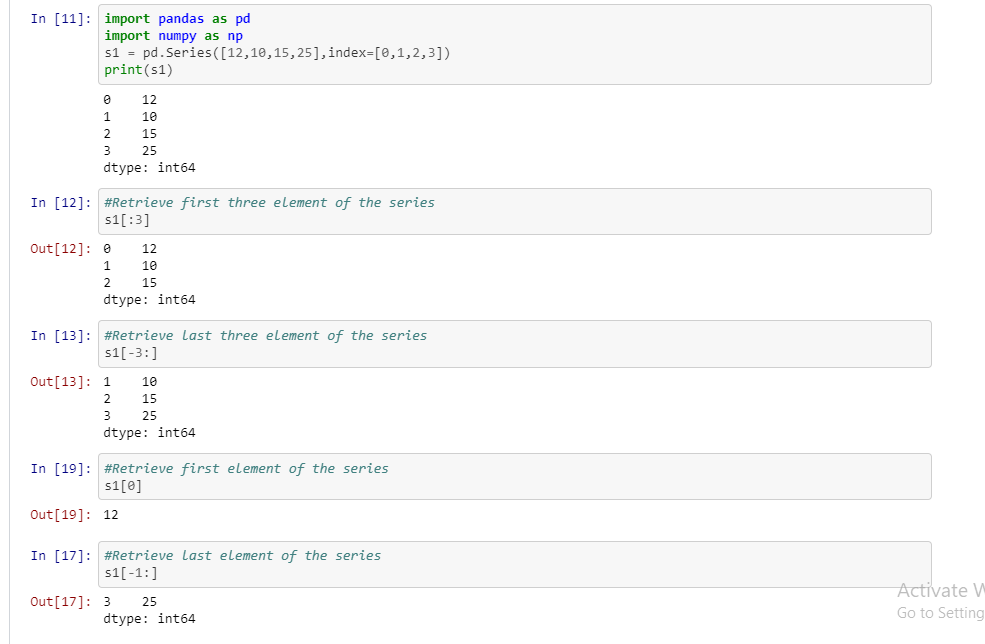Click row '3 25' in print(s1) output
Image resolution: width=985 pixels, height=644 pixels.
coord(130,151)
